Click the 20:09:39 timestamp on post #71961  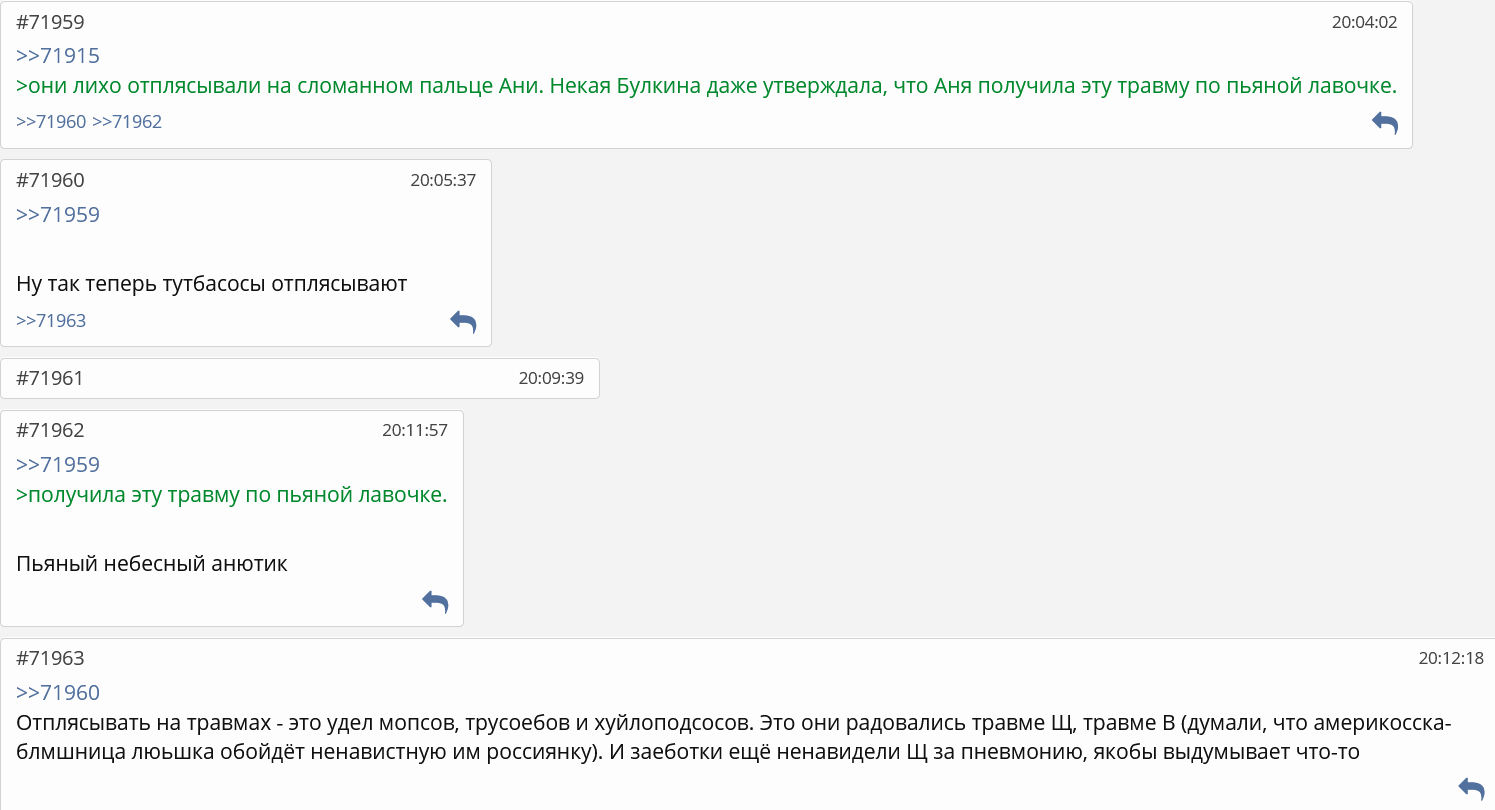pos(551,379)
